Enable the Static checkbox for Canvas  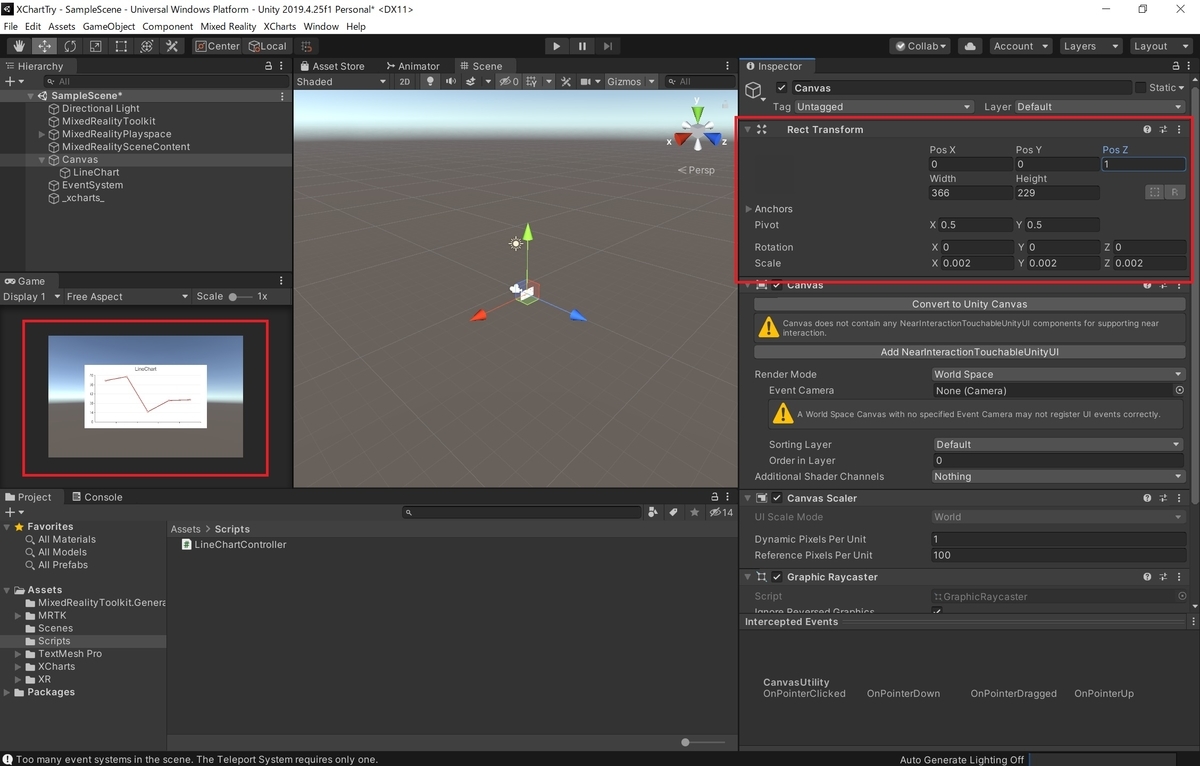click(x=1143, y=87)
